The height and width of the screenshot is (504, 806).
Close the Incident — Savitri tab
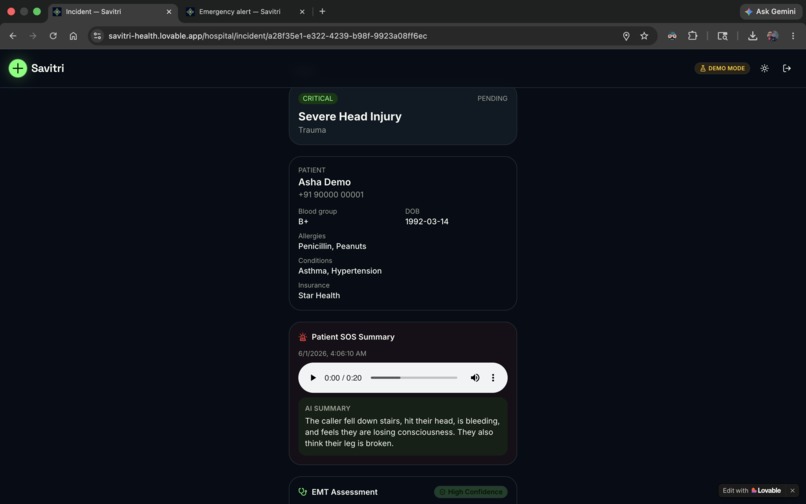pos(169,11)
